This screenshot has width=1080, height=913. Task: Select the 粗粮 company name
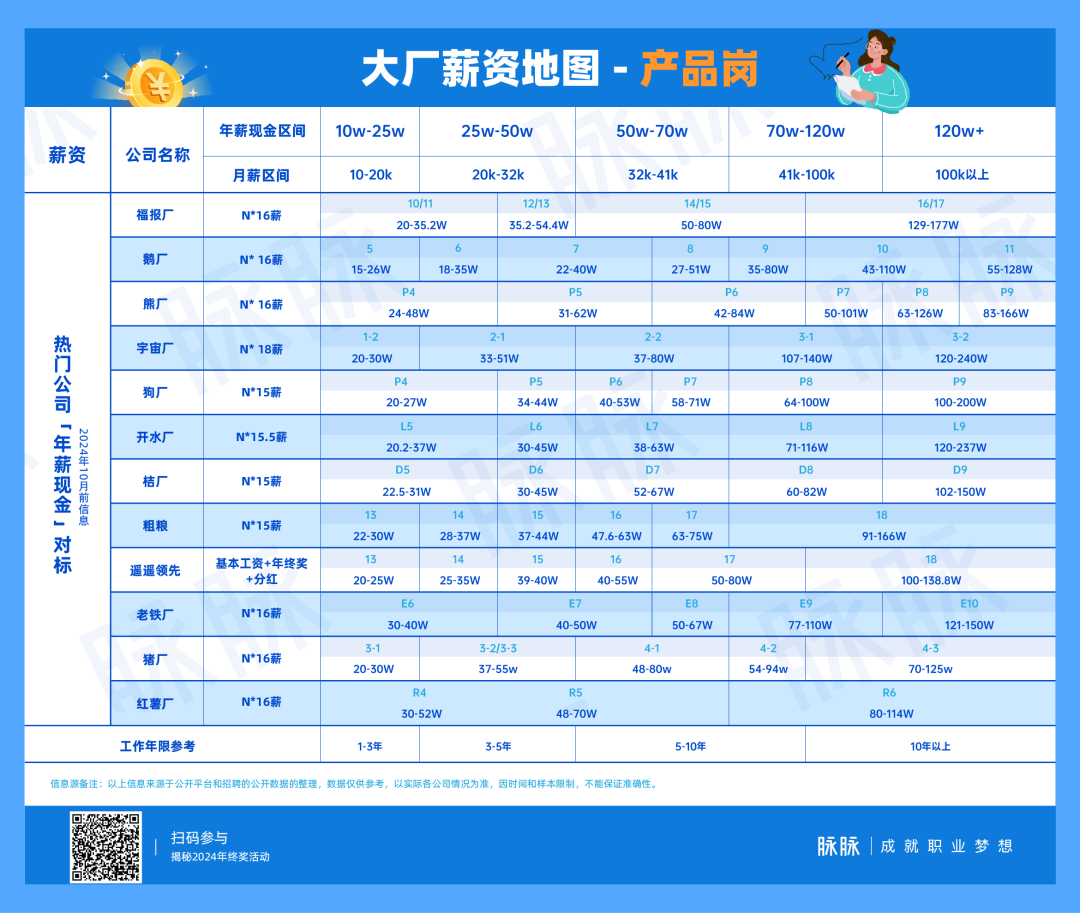pos(154,526)
